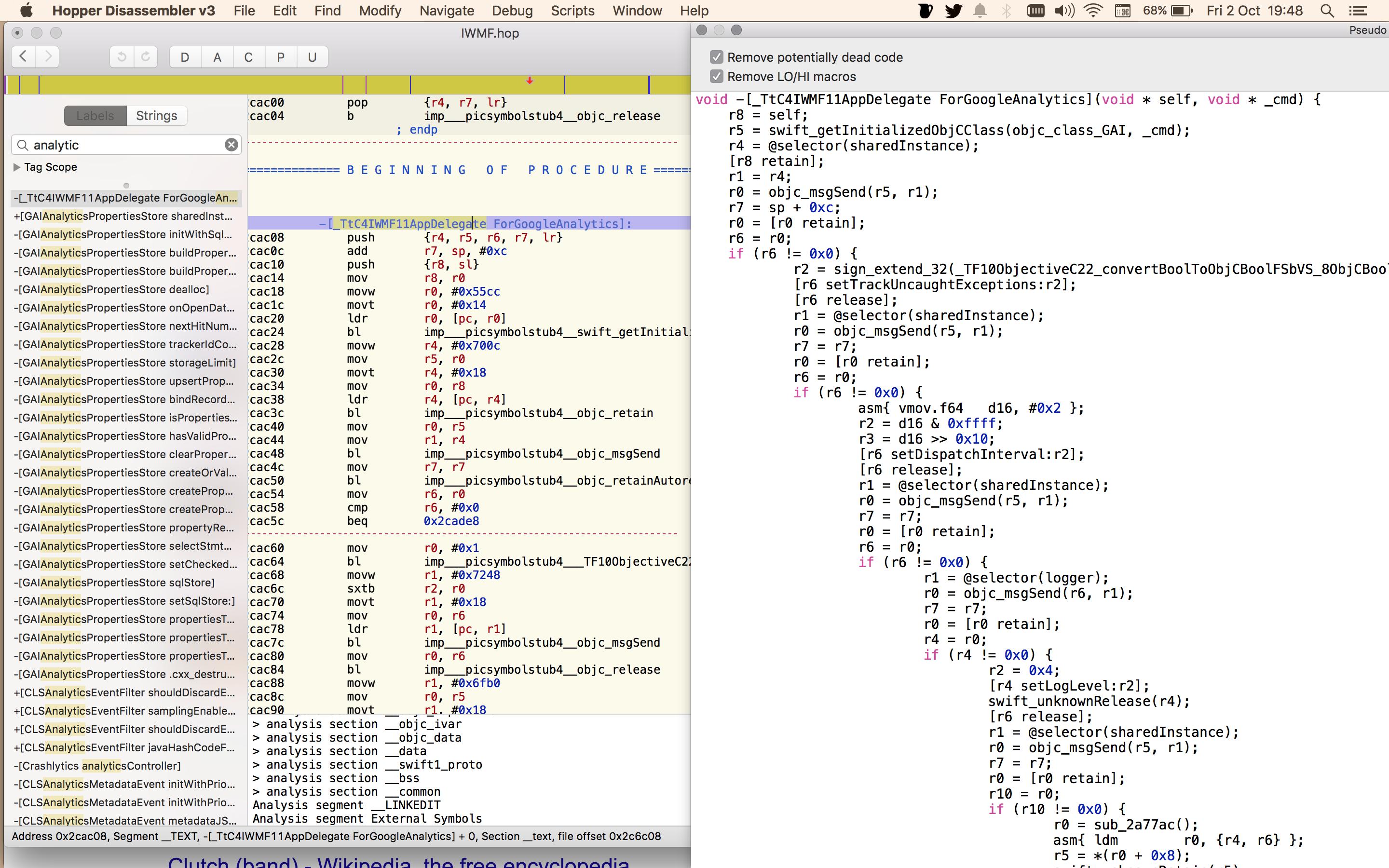
Task: Switch to the Labels tab
Action: tap(95, 116)
